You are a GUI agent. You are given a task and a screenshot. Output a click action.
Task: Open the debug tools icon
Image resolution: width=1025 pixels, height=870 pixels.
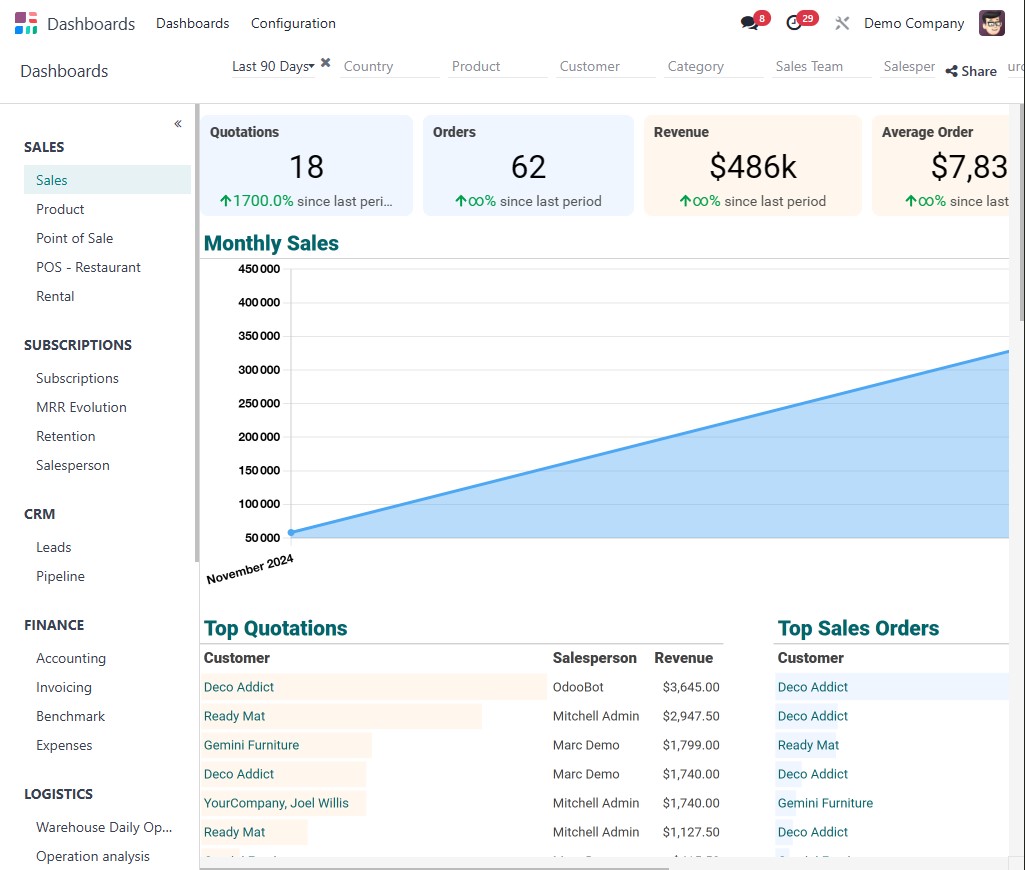(842, 24)
